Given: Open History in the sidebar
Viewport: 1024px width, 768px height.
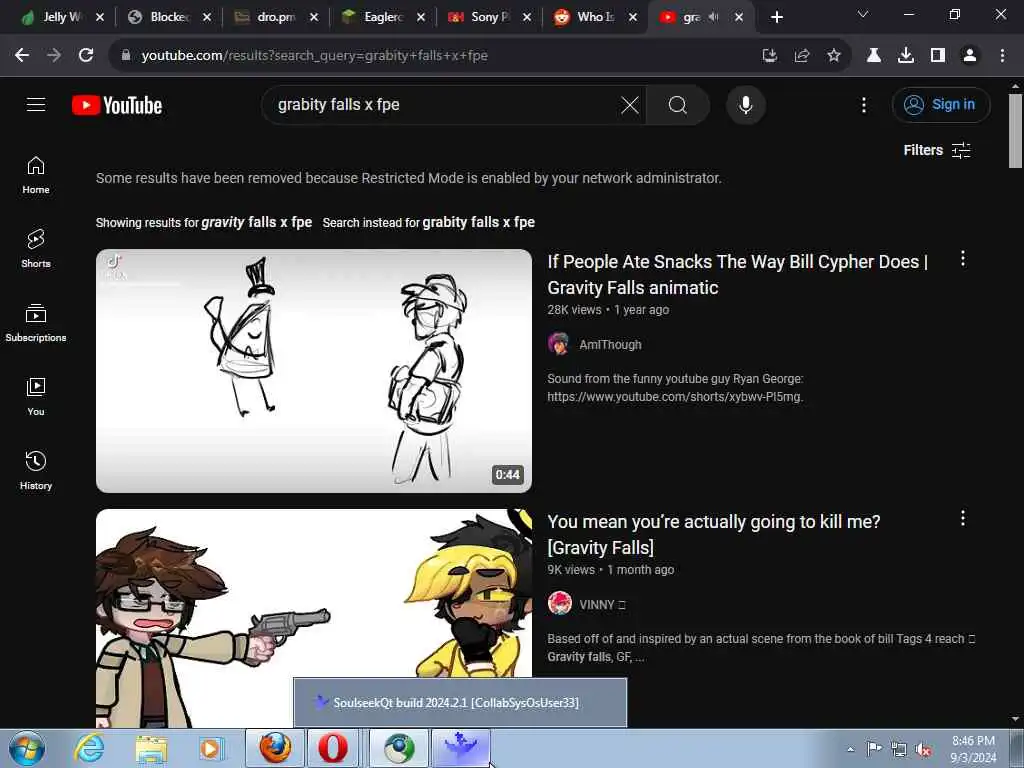Looking at the screenshot, I should click(36, 470).
